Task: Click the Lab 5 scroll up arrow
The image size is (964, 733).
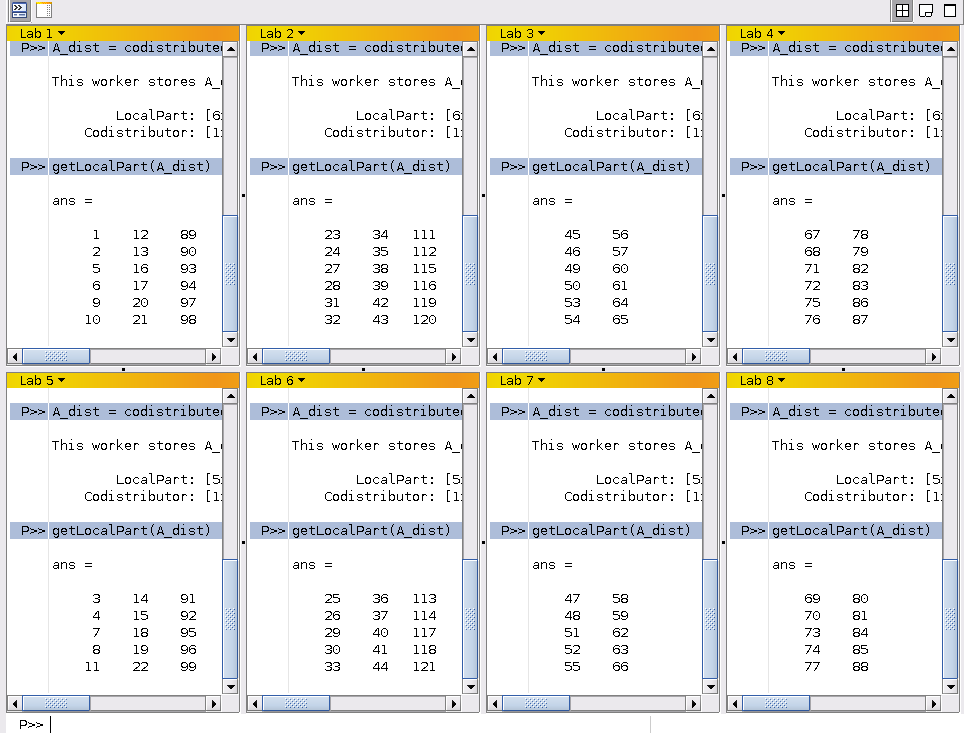Action: (x=231, y=396)
